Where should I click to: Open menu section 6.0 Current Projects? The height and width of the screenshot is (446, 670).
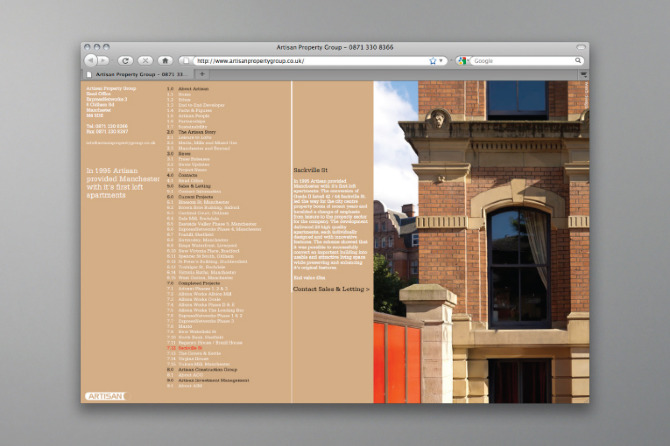[x=188, y=197]
